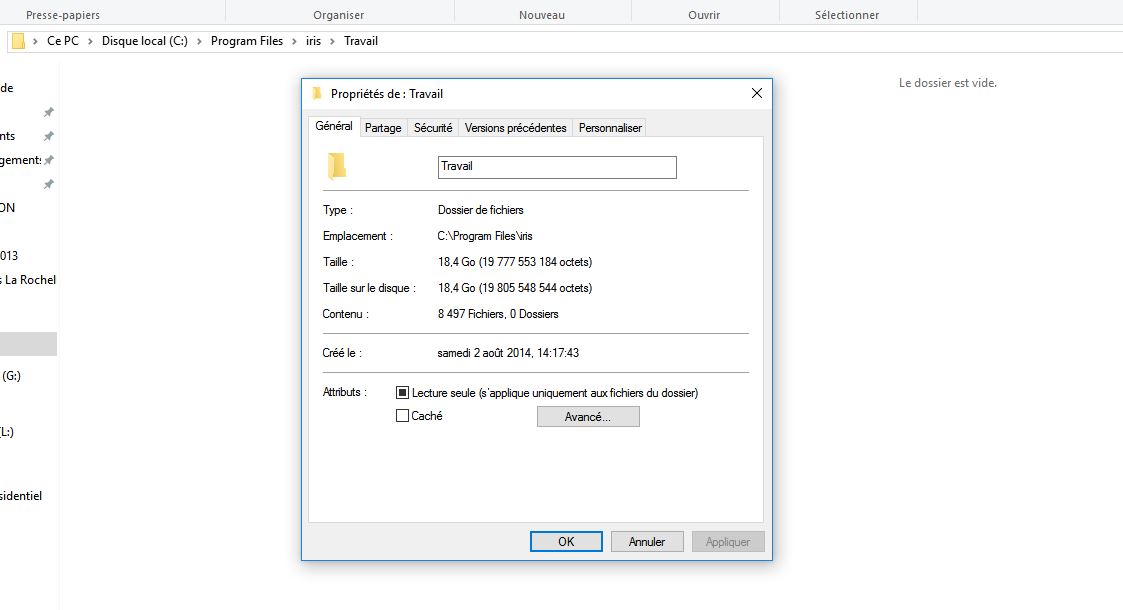
Task: Expand the chevron after Disque local (C:)
Action: pos(199,42)
